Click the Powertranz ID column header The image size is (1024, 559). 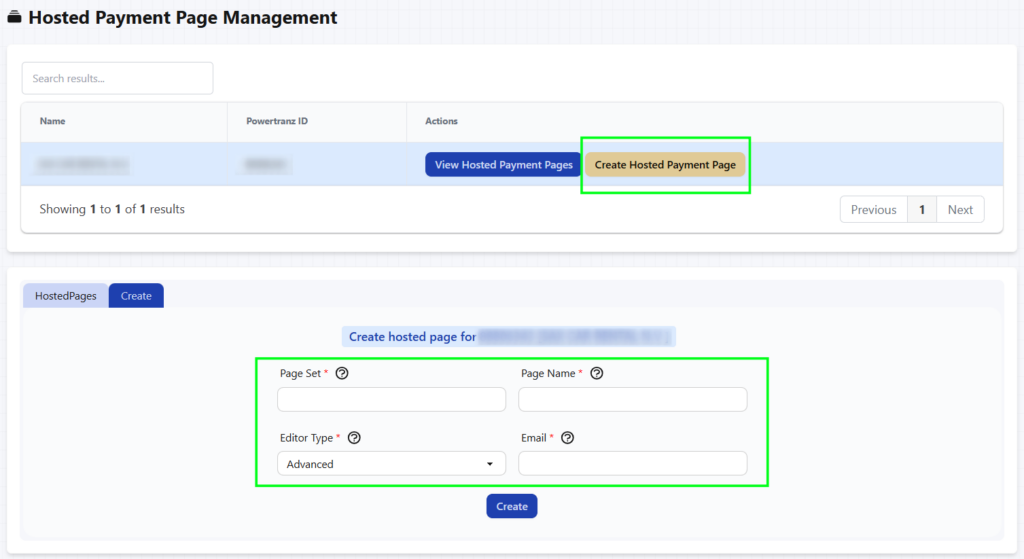[277, 121]
